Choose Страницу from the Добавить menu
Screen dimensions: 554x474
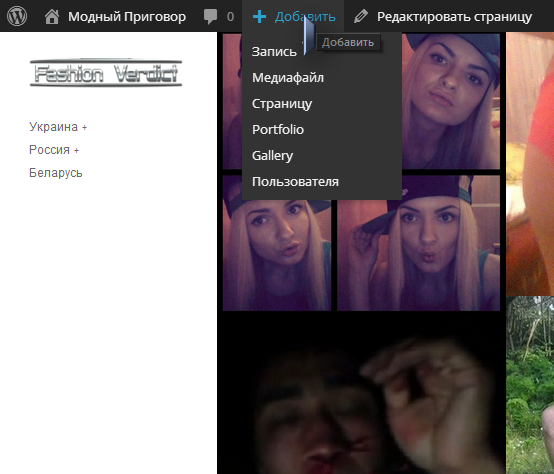click(x=282, y=103)
